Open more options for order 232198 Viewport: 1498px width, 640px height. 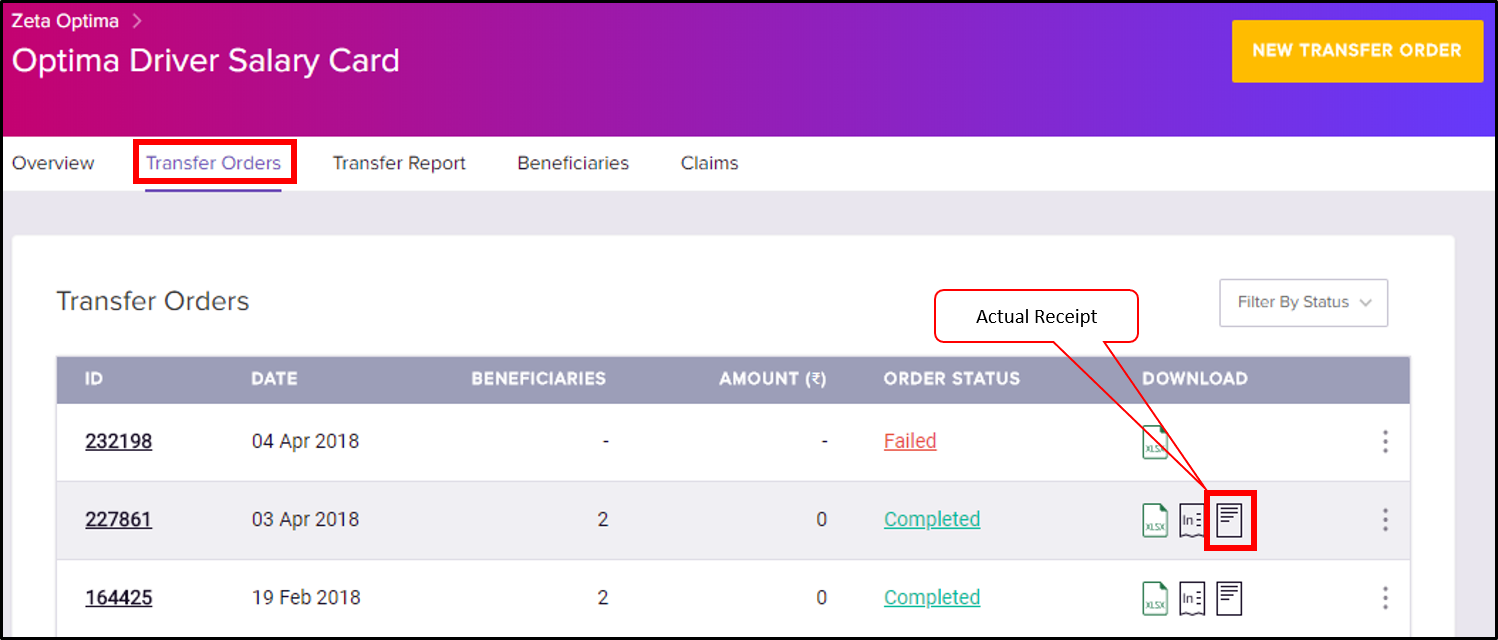[1385, 441]
